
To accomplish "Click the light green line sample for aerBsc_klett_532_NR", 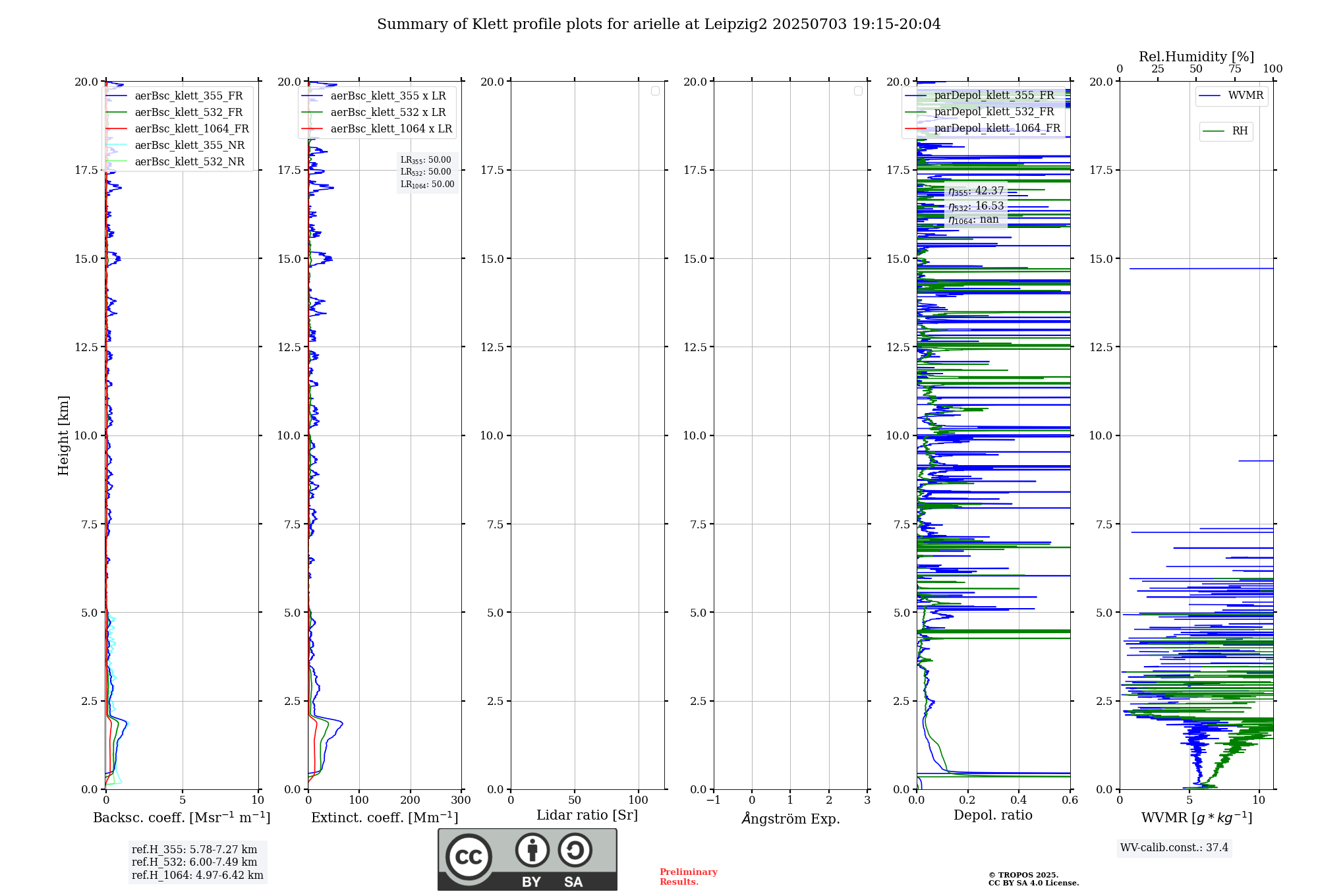I will tap(116, 161).
